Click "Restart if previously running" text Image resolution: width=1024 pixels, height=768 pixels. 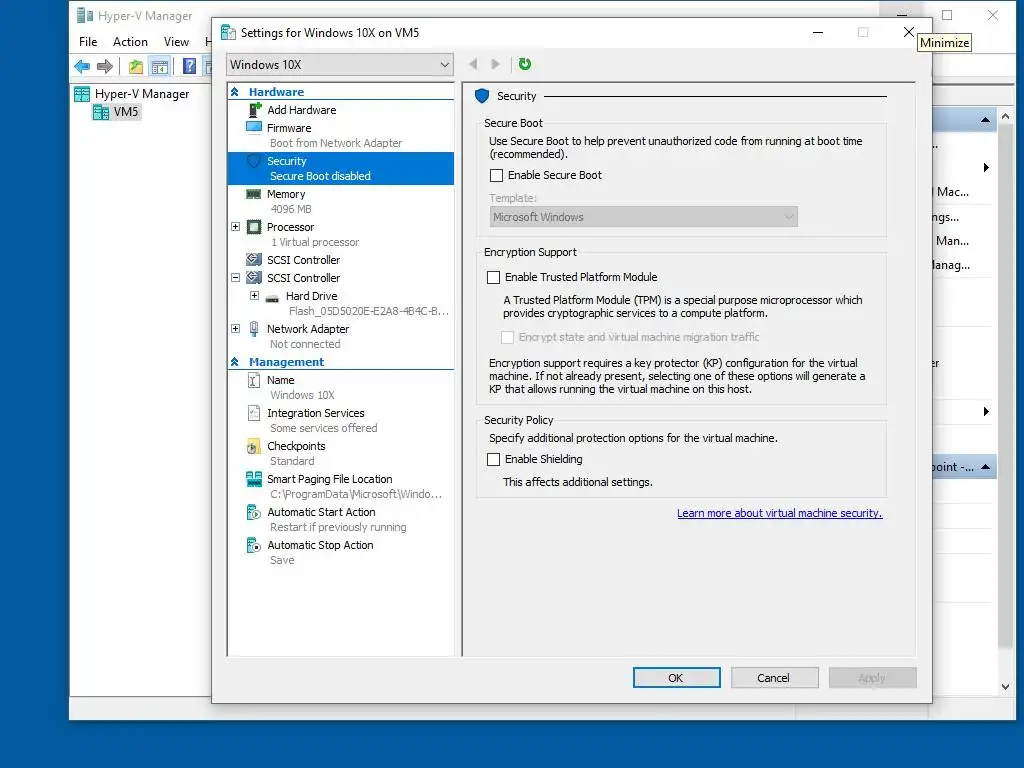click(x=338, y=527)
